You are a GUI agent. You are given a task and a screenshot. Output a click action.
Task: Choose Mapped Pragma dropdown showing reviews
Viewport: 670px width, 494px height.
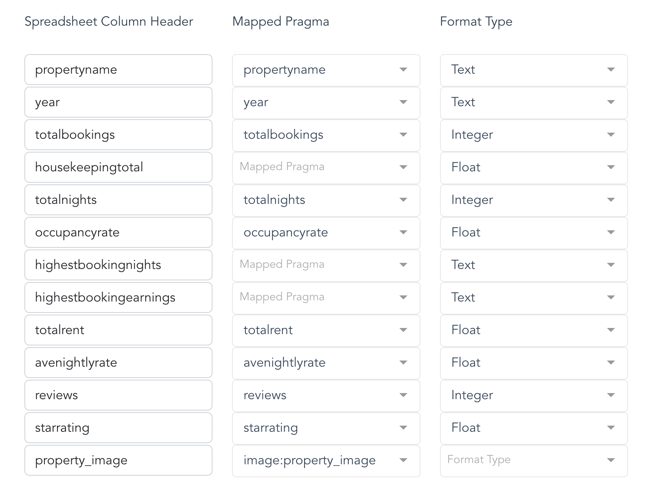coord(326,395)
